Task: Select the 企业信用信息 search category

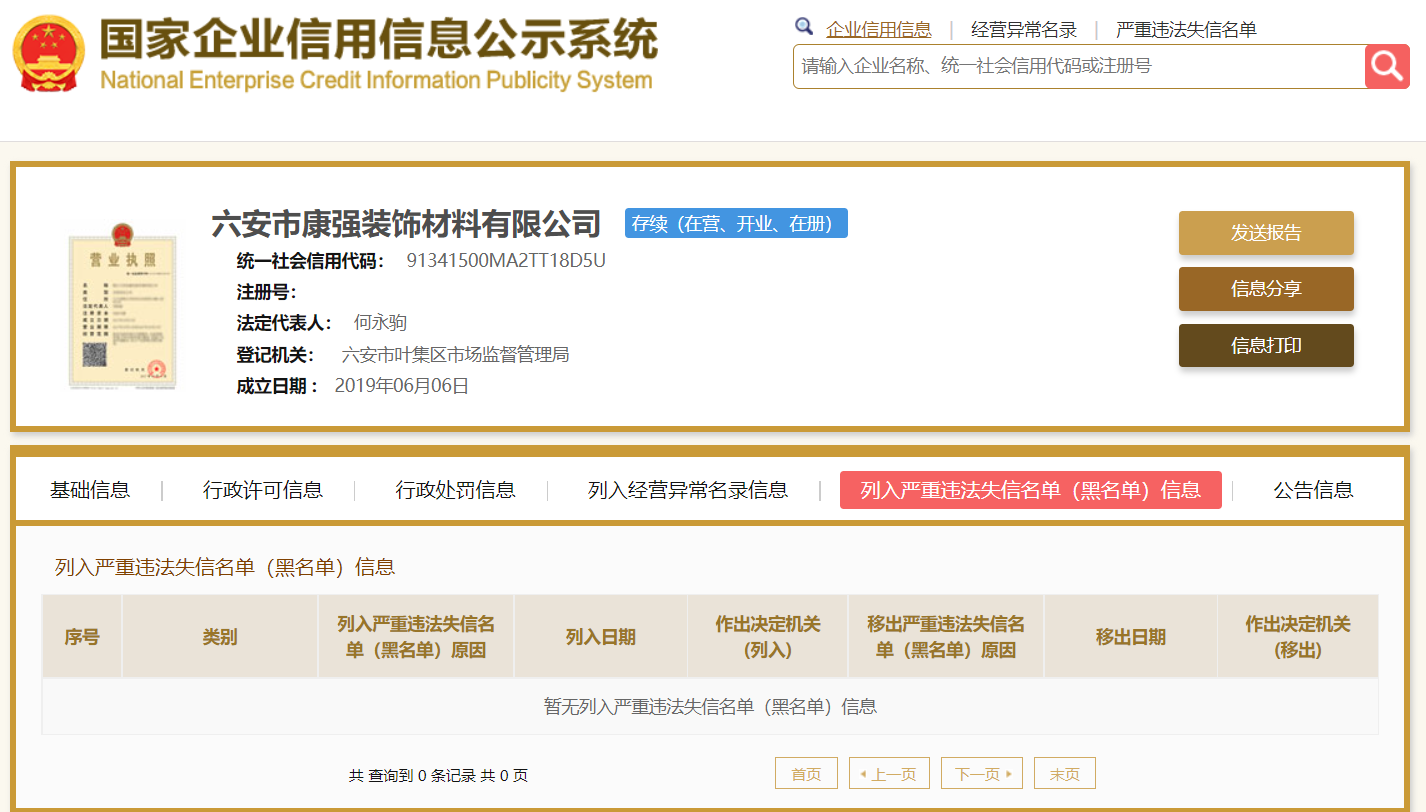Action: click(x=878, y=30)
